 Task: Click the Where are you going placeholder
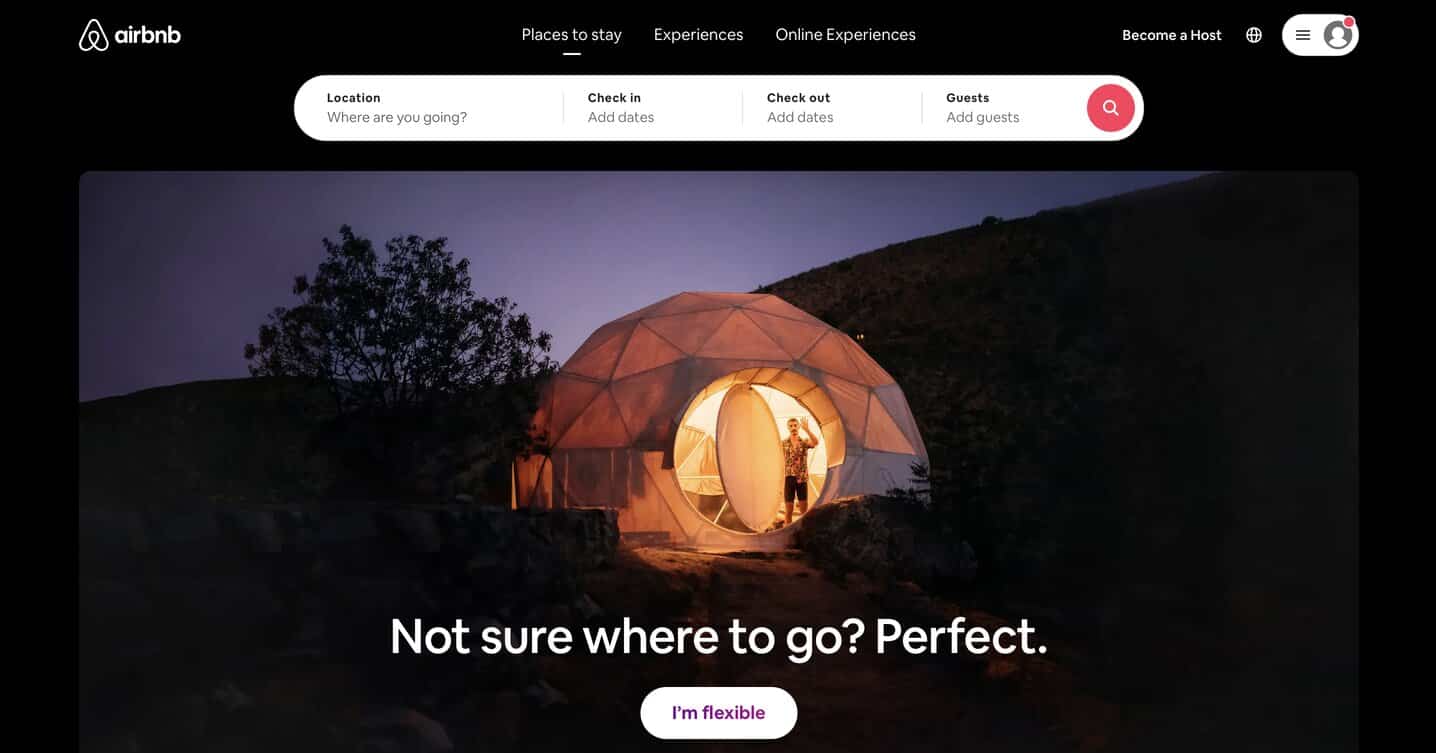(397, 117)
